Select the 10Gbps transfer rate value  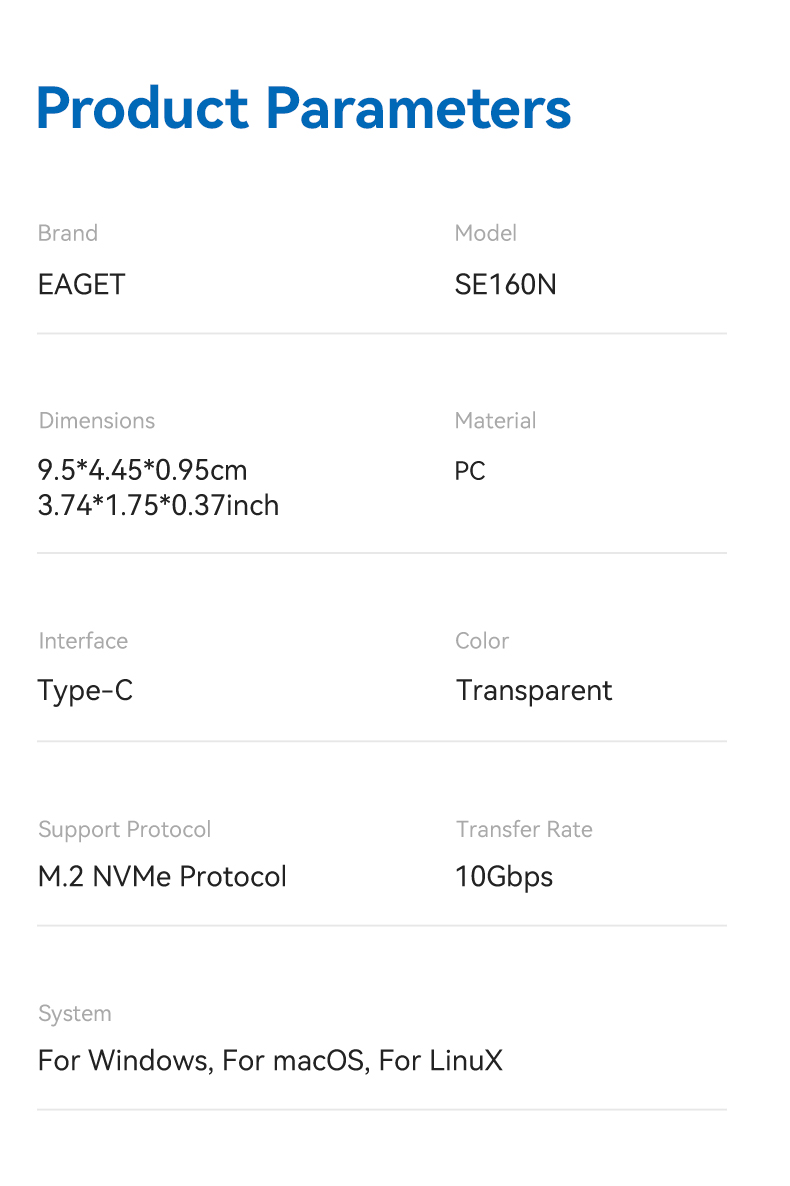pyautogui.click(x=504, y=877)
